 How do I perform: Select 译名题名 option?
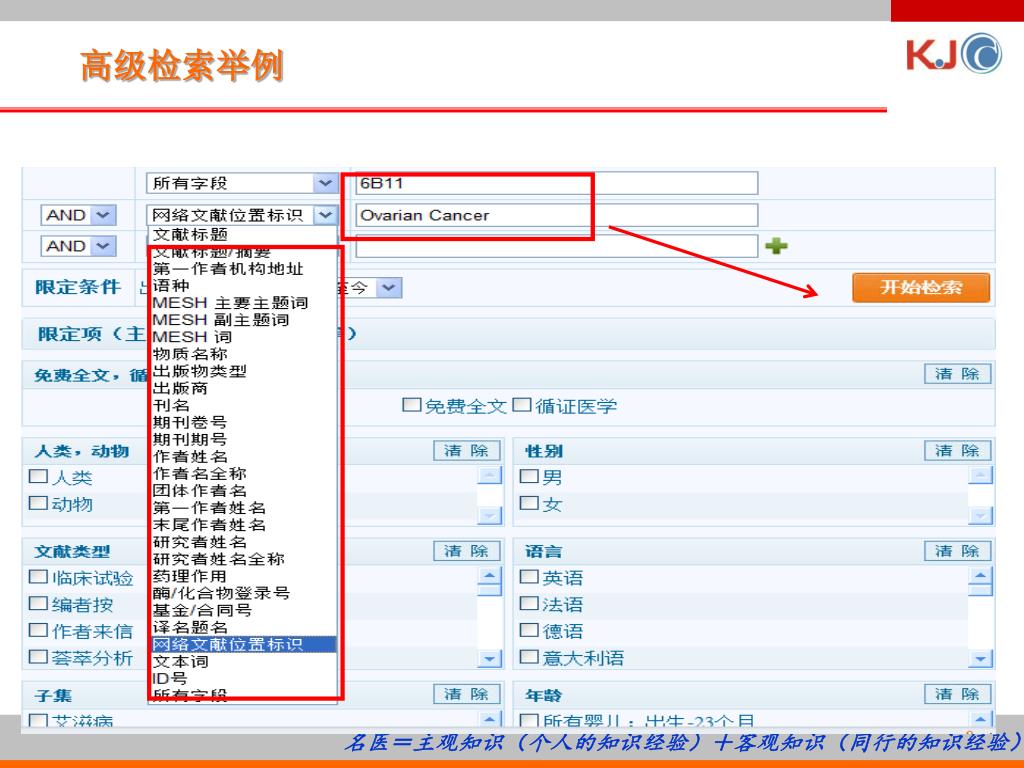(x=190, y=627)
